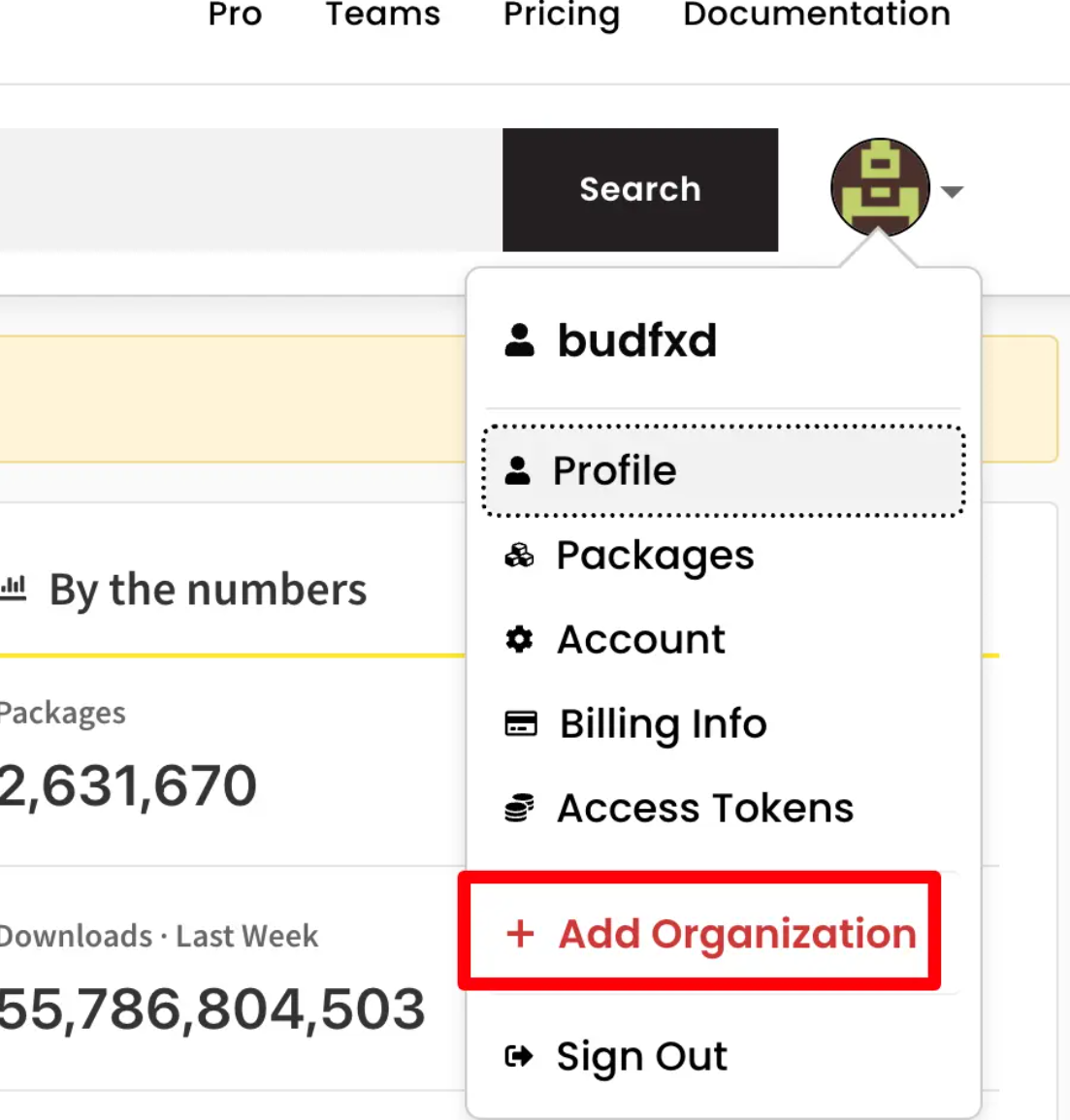Click into the search input field

(251, 190)
